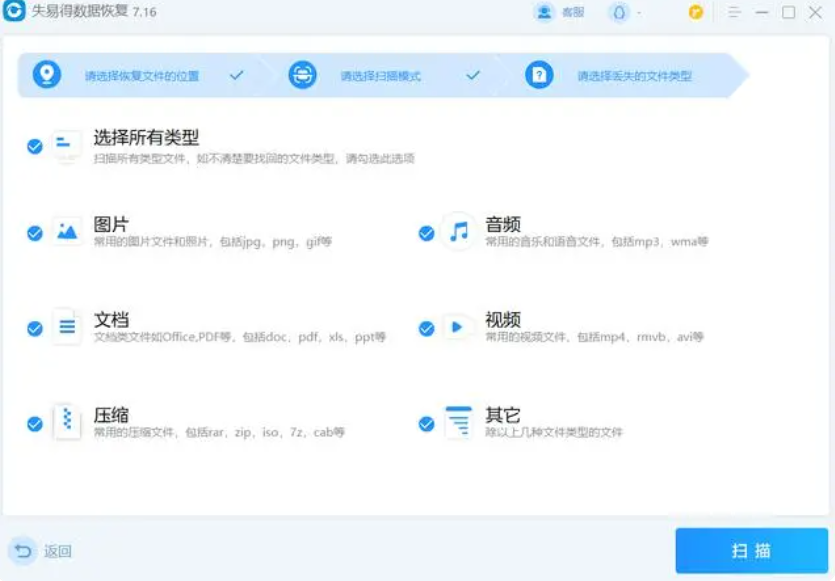Click the 文档 document type icon
Viewport: 835px width, 581px height.
pos(67,327)
